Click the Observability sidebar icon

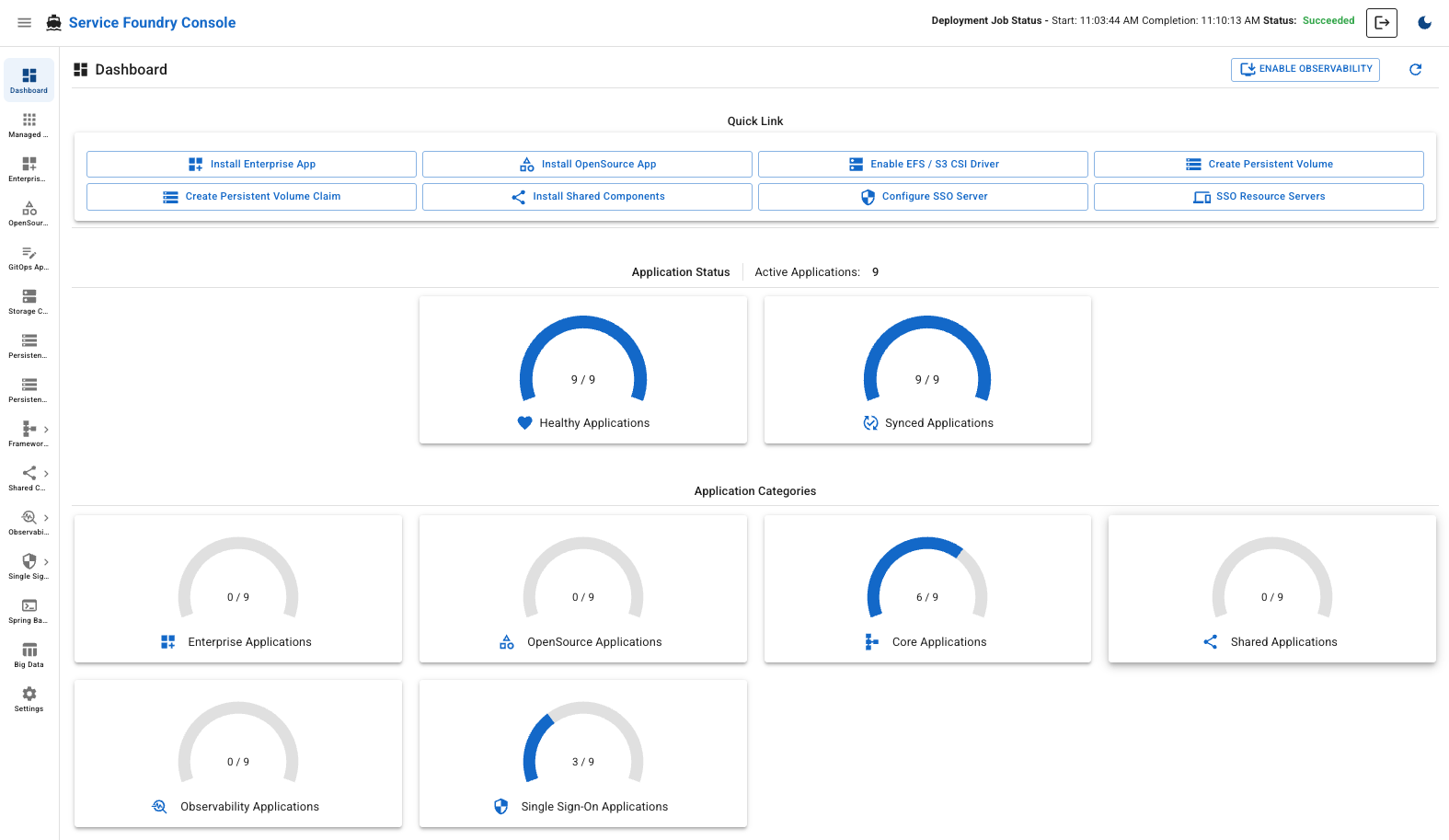[x=29, y=517]
